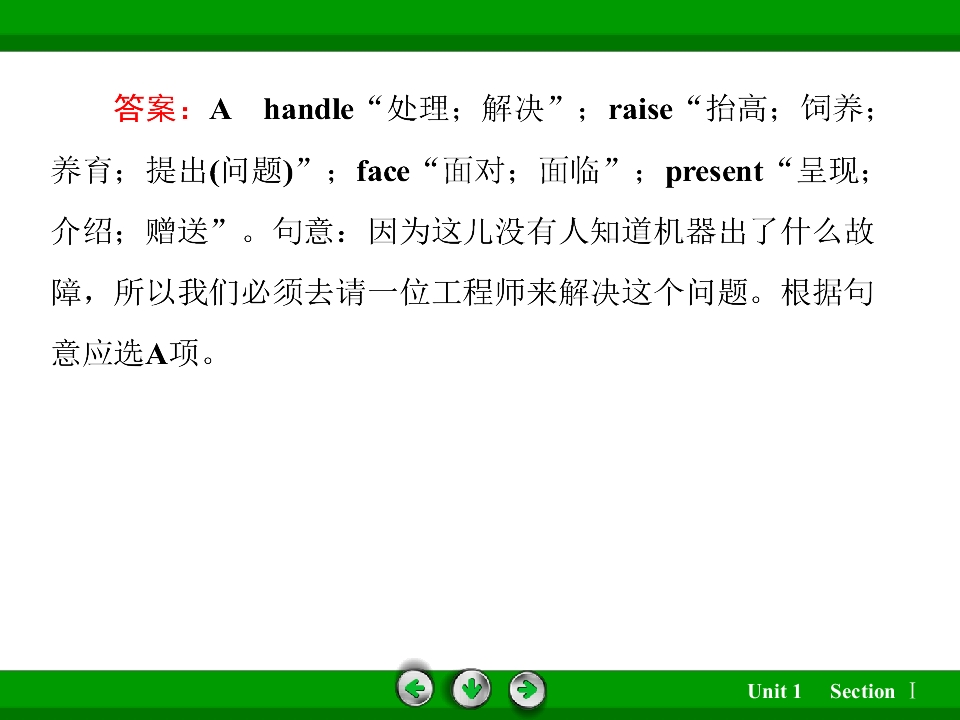
Task: Click the 处理 definition text
Action: (419, 109)
